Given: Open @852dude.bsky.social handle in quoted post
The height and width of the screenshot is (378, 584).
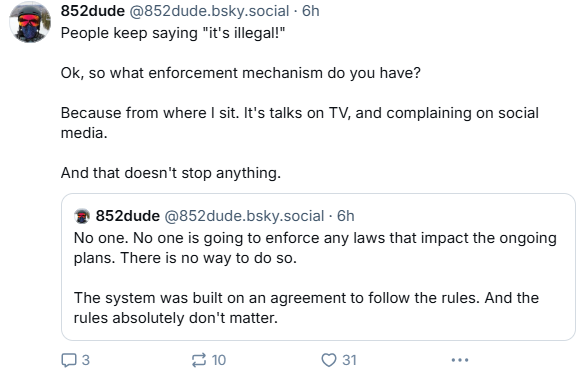Looking at the screenshot, I should [x=244, y=216].
